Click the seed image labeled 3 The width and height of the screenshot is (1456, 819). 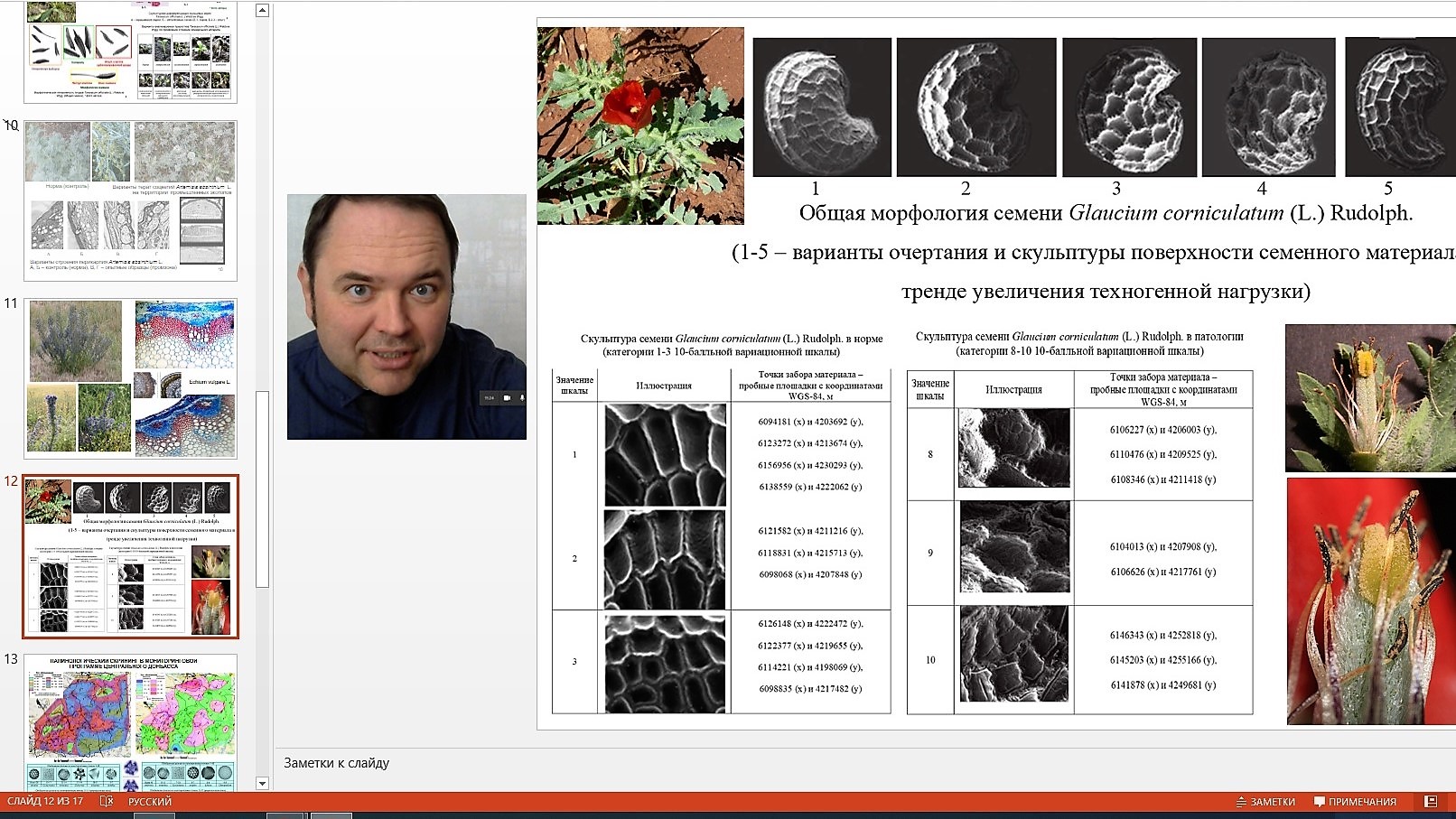(x=1129, y=107)
